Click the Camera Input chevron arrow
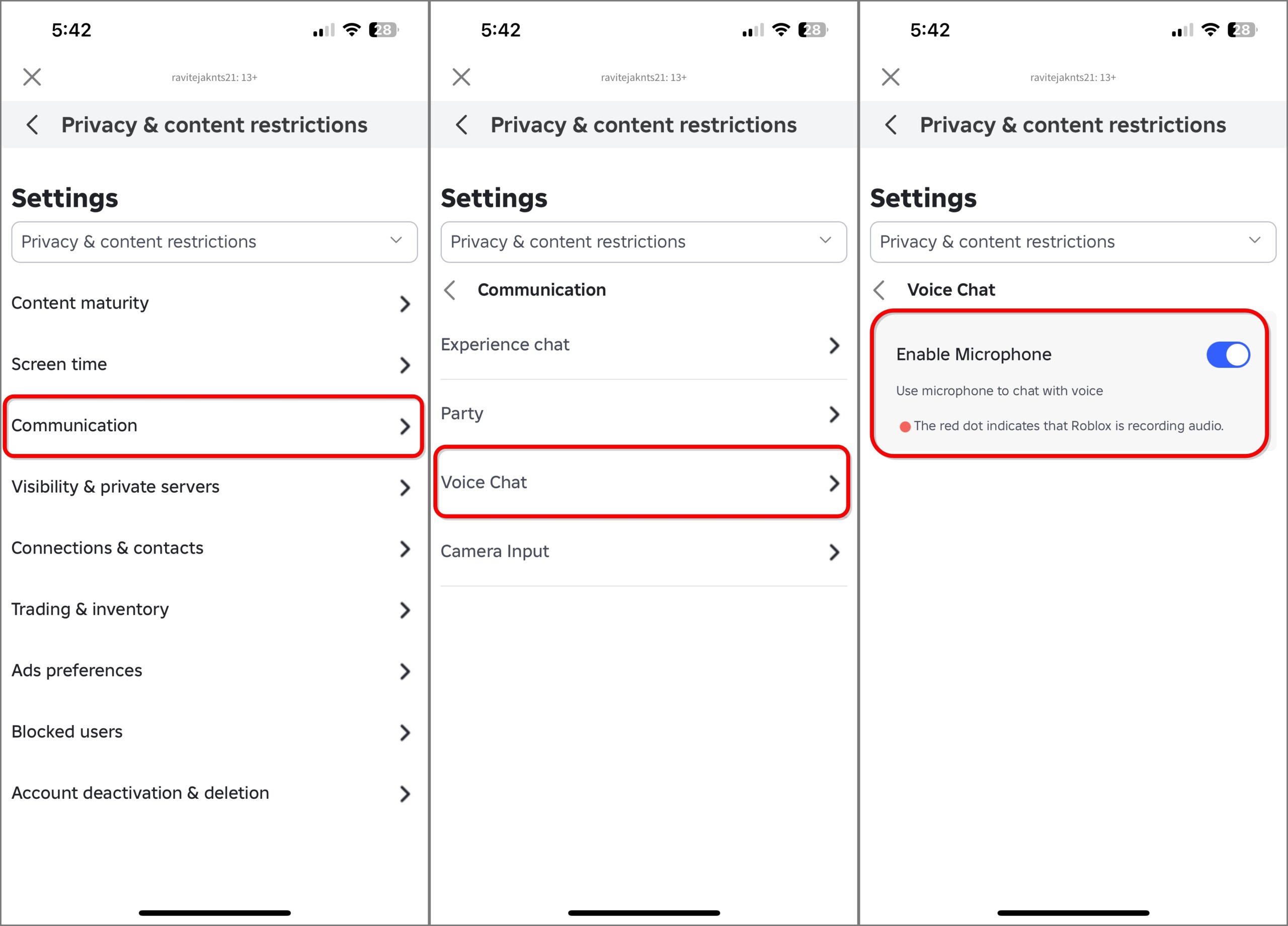Screen dimensions: 1288x926 (834, 552)
